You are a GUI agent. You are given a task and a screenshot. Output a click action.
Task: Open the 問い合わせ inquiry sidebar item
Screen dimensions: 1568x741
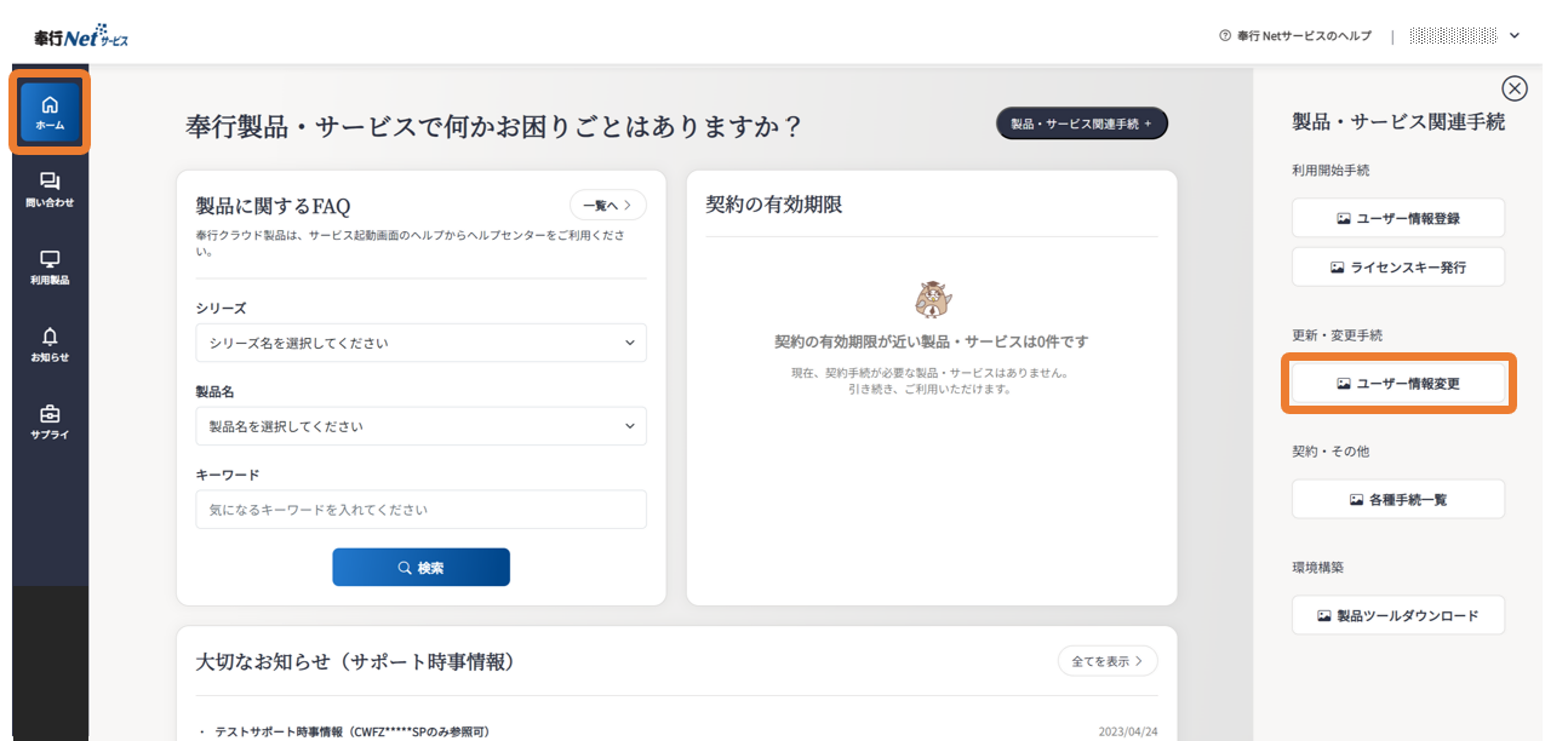coord(50,190)
